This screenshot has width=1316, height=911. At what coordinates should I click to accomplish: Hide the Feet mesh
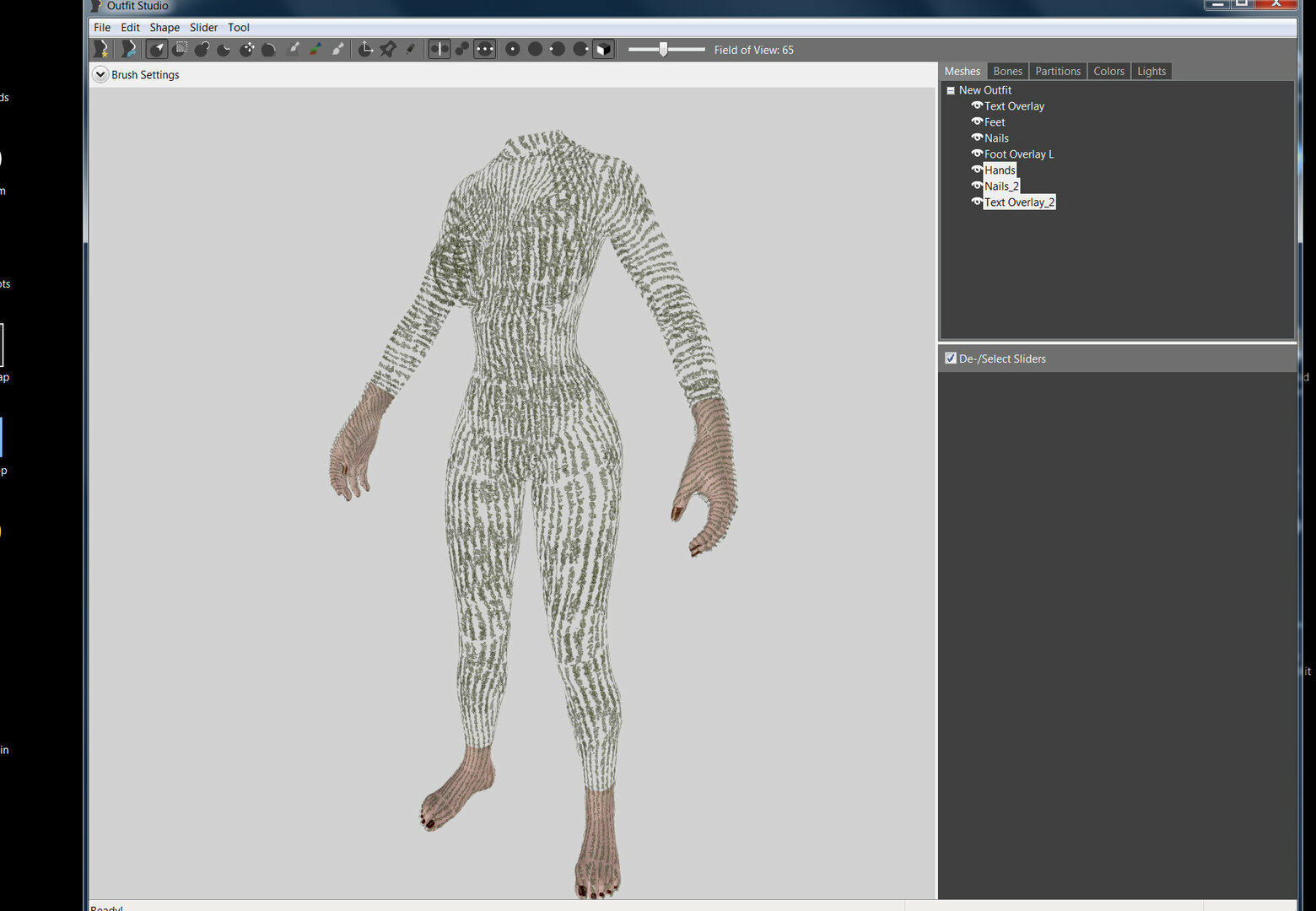pos(977,121)
